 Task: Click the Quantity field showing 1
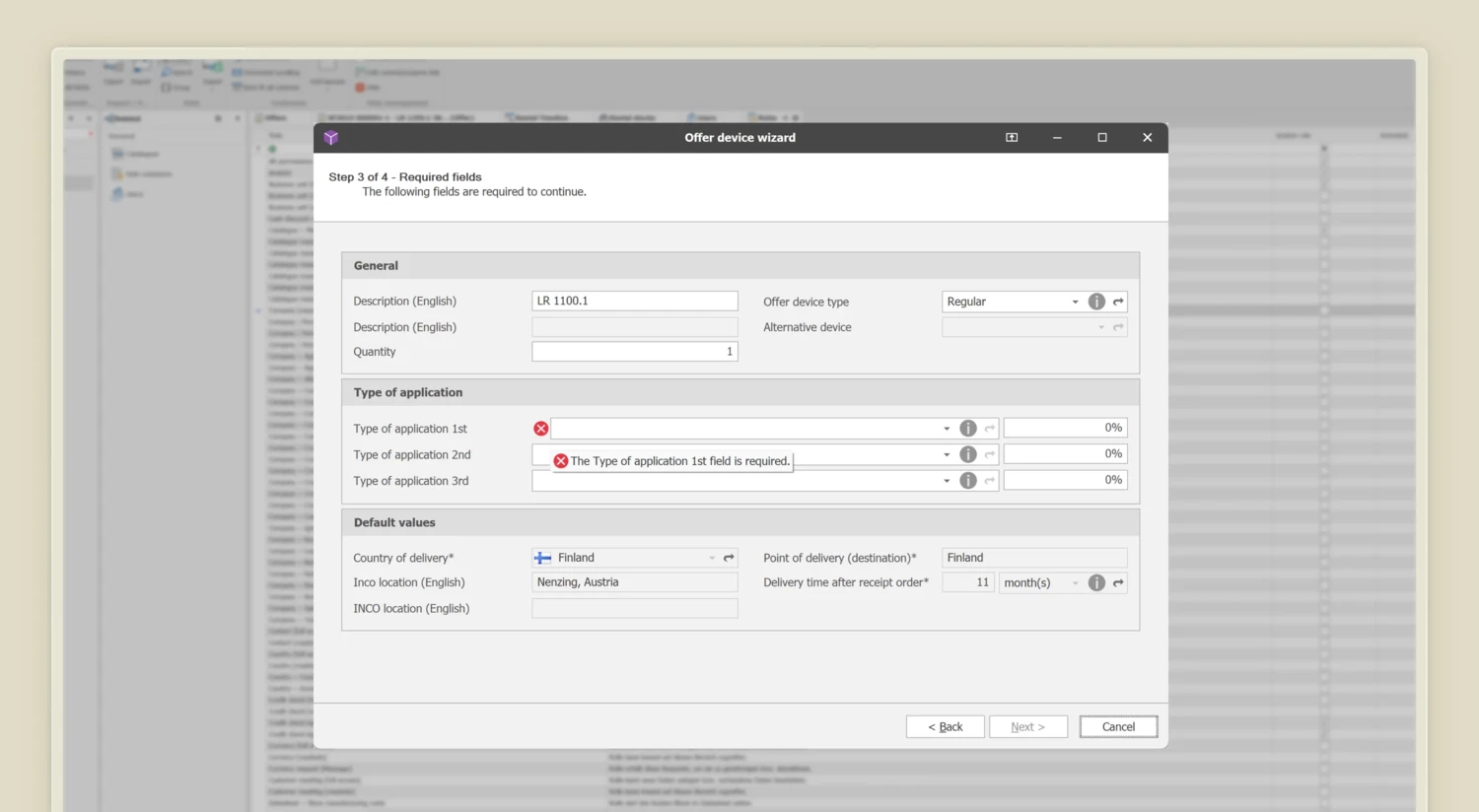click(x=635, y=351)
